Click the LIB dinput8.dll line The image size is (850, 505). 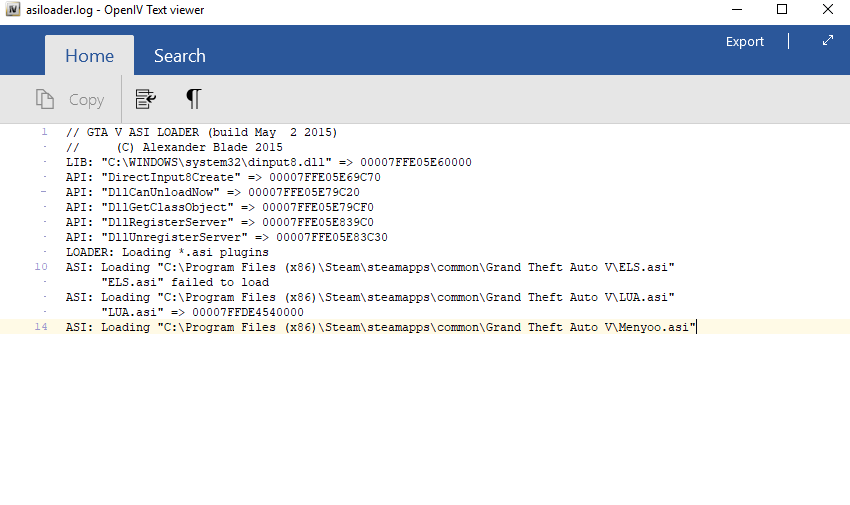point(269,163)
